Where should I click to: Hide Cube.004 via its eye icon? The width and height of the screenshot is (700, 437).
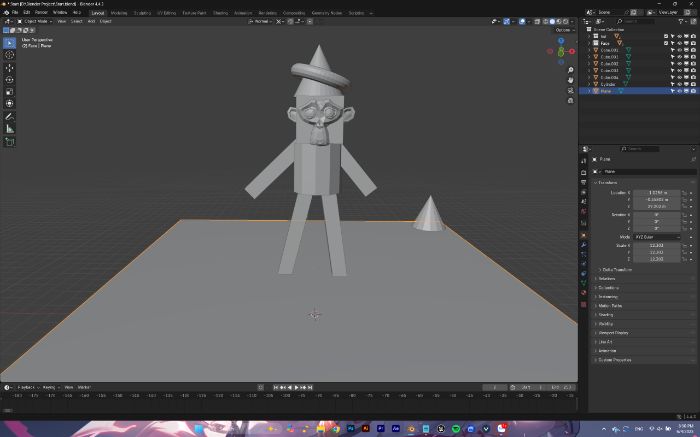679,77
